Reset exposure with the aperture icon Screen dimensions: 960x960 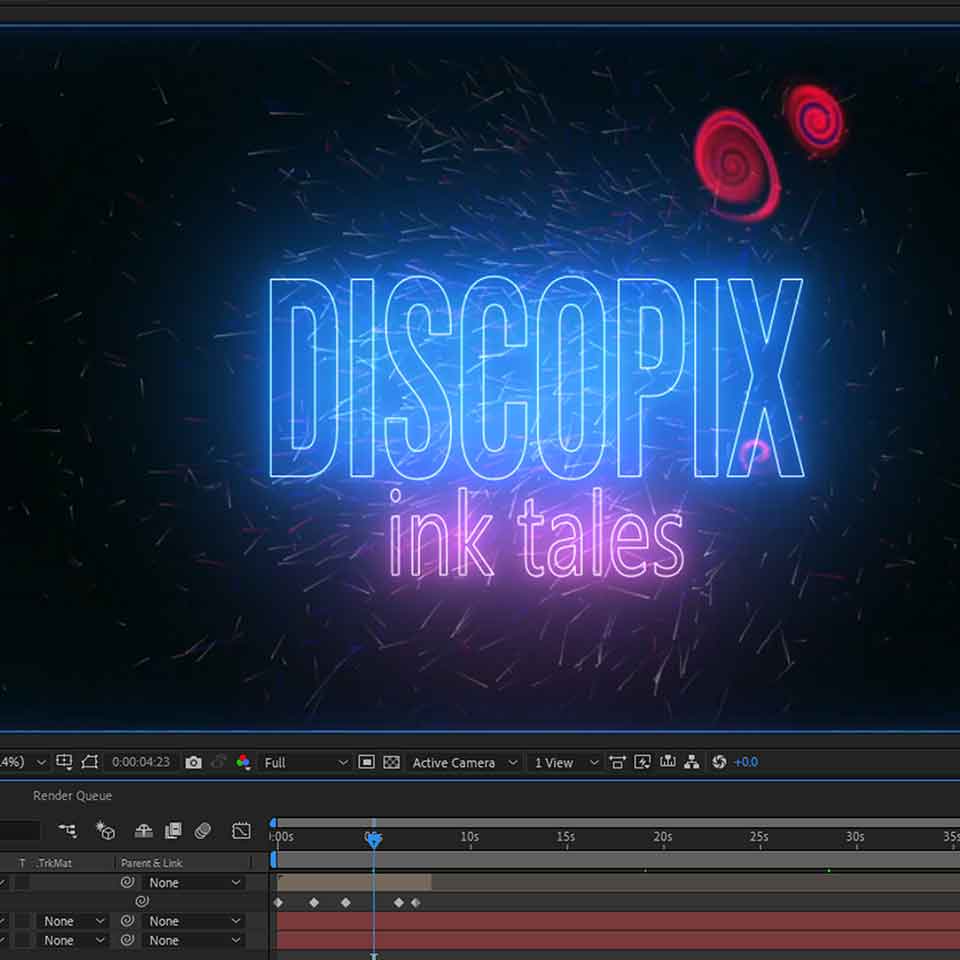[x=719, y=762]
